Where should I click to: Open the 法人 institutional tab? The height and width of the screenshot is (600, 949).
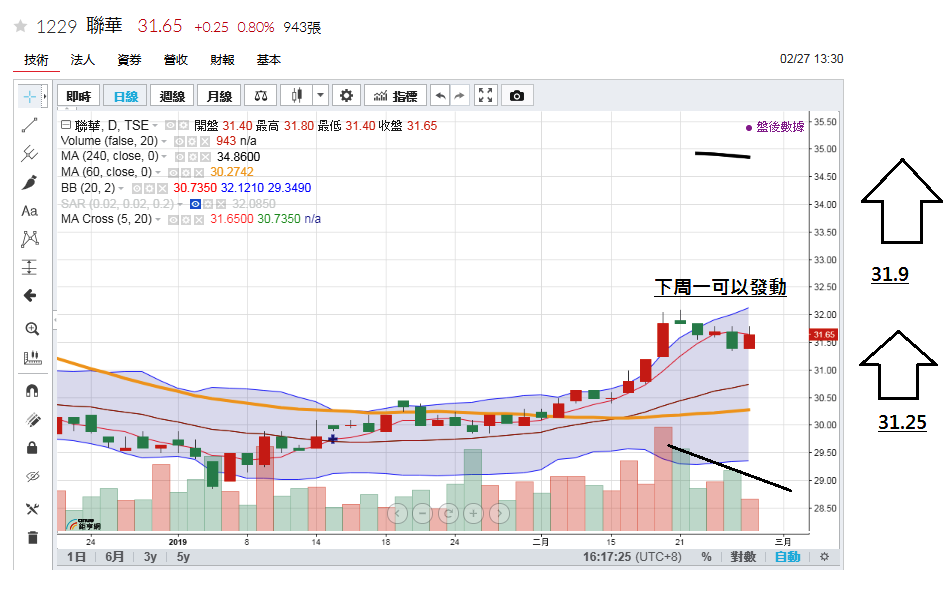[x=82, y=60]
